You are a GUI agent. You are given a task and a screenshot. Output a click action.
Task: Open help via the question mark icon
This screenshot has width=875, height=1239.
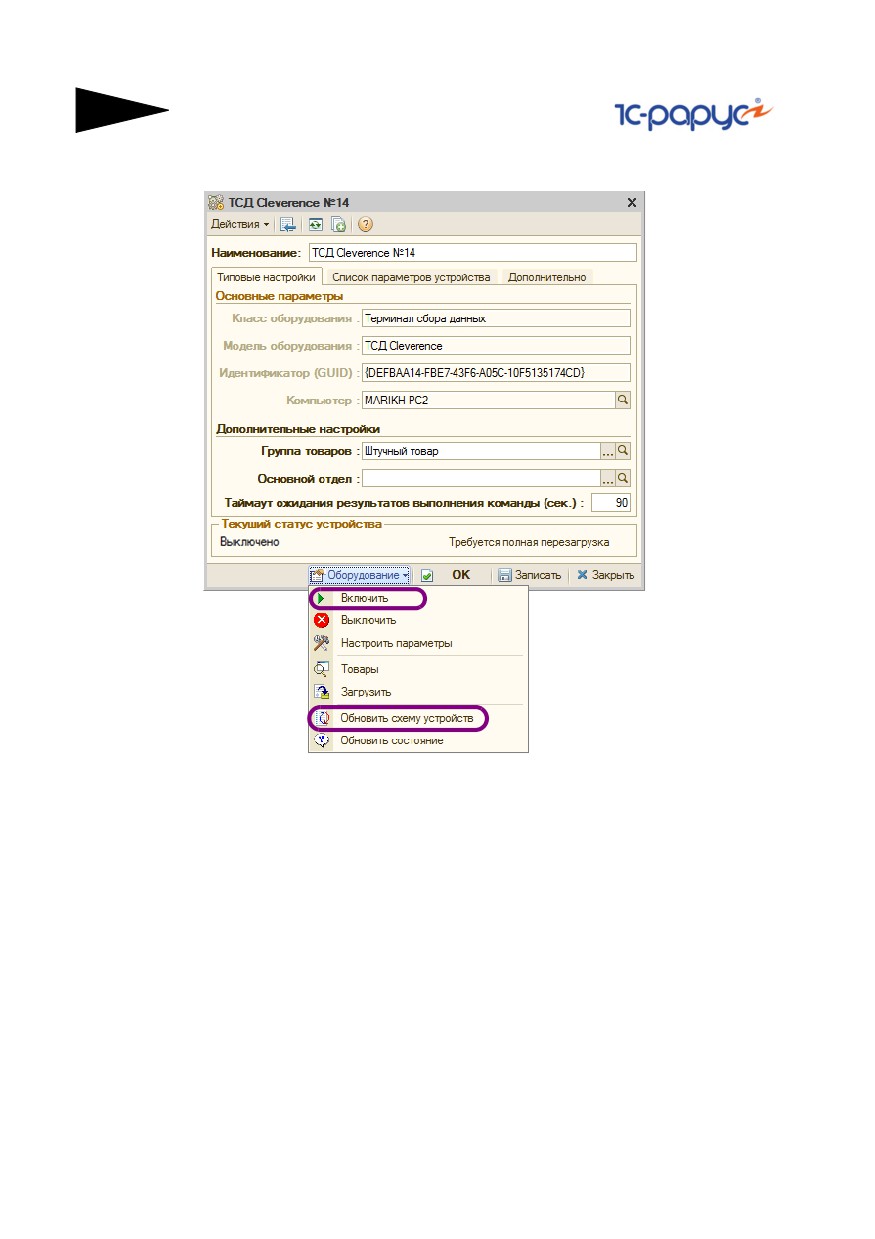(365, 224)
